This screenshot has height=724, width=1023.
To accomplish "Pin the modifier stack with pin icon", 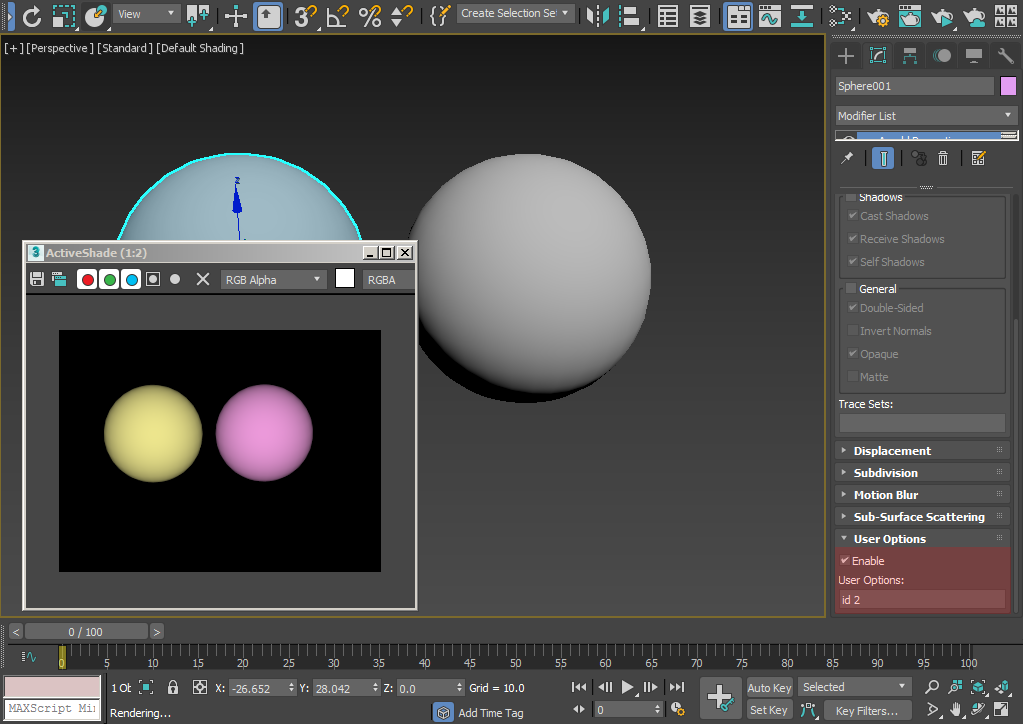I will tap(847, 158).
